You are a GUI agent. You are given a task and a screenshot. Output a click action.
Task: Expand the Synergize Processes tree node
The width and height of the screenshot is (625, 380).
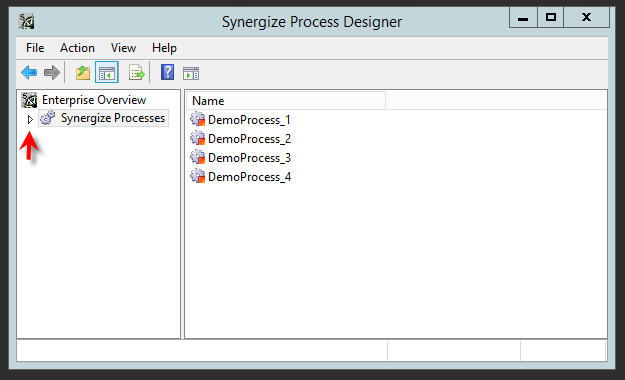[x=30, y=119]
